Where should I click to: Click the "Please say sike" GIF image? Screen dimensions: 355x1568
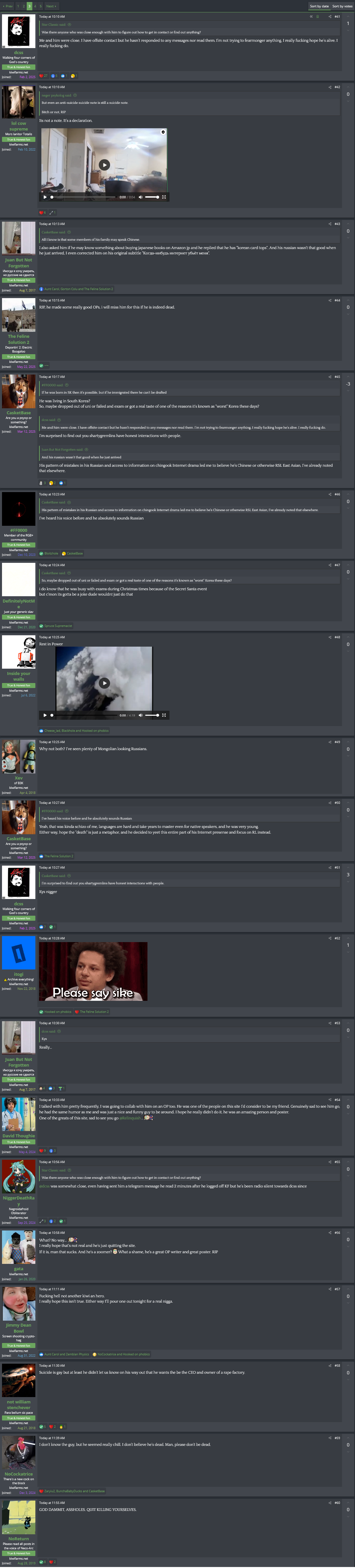(x=93, y=971)
